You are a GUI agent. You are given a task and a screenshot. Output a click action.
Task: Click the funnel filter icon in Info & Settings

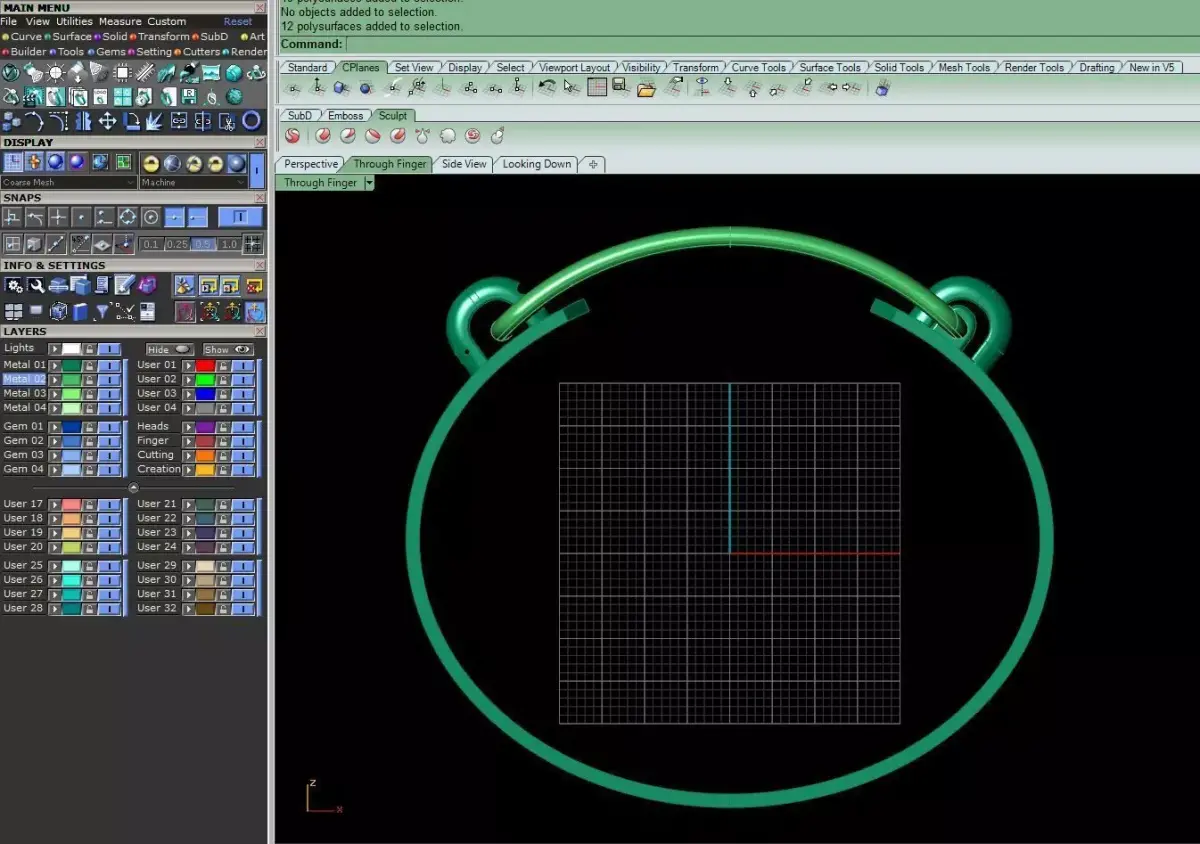tap(102, 312)
